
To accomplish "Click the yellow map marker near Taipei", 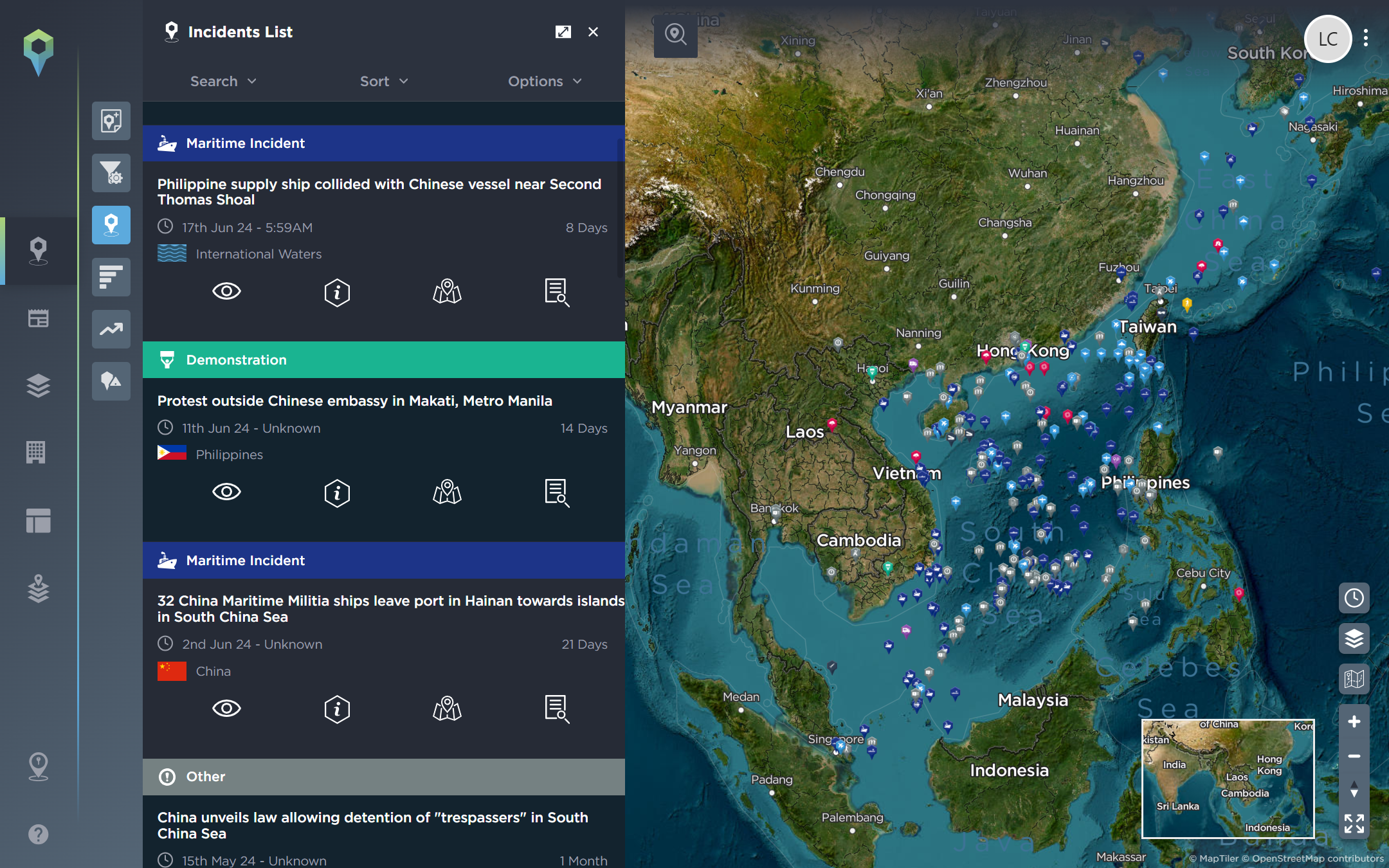I will pos(1187,303).
